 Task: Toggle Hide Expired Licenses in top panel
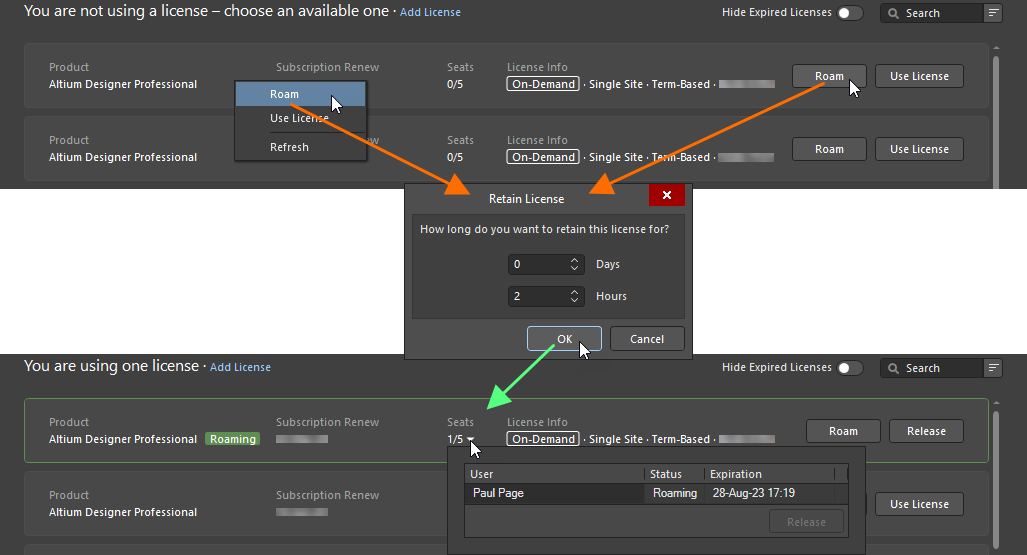coord(850,13)
